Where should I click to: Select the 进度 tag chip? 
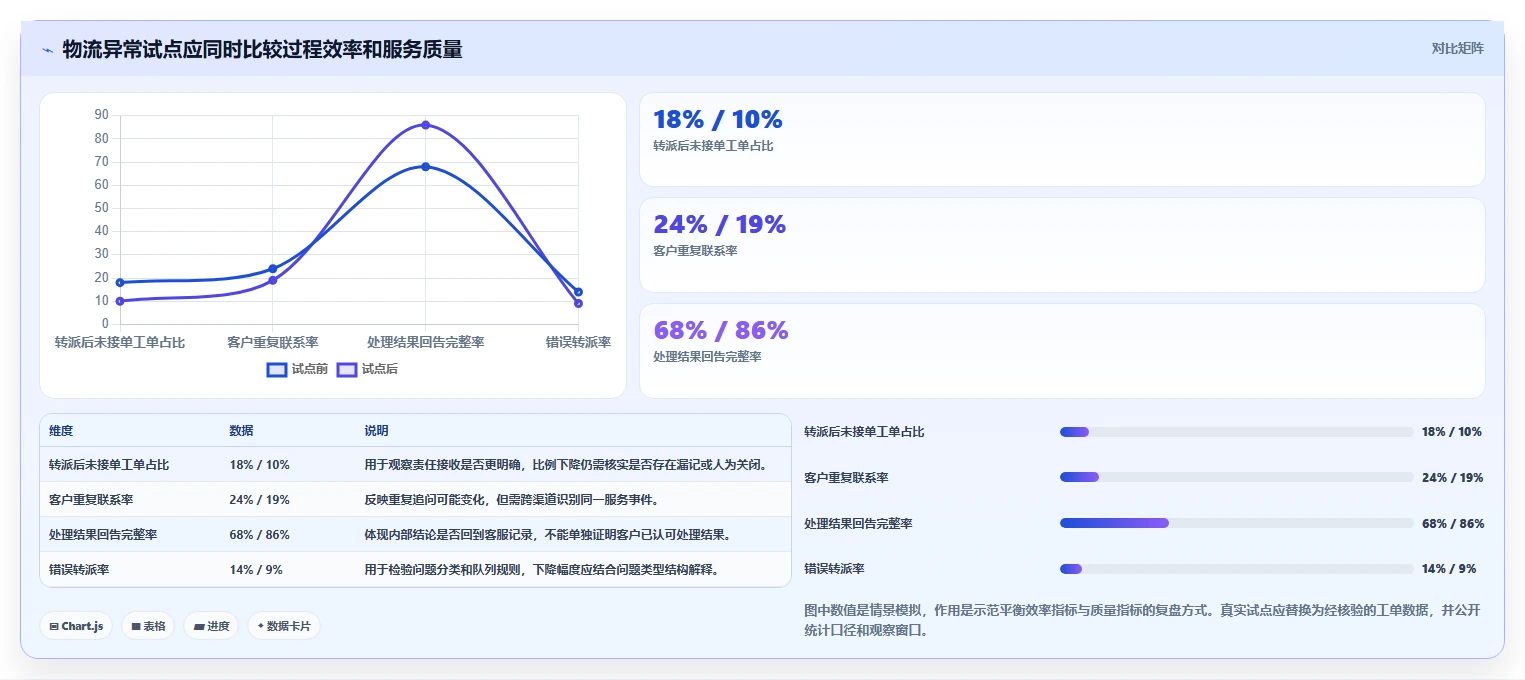pos(211,626)
